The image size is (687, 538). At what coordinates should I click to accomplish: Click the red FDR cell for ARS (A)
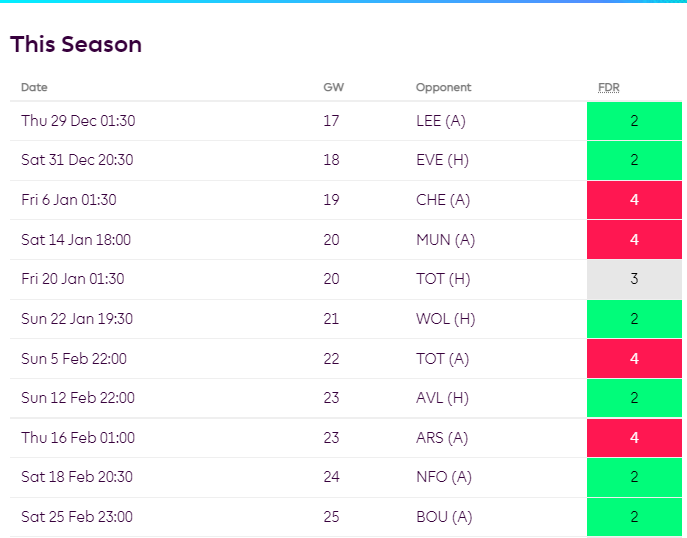point(634,438)
